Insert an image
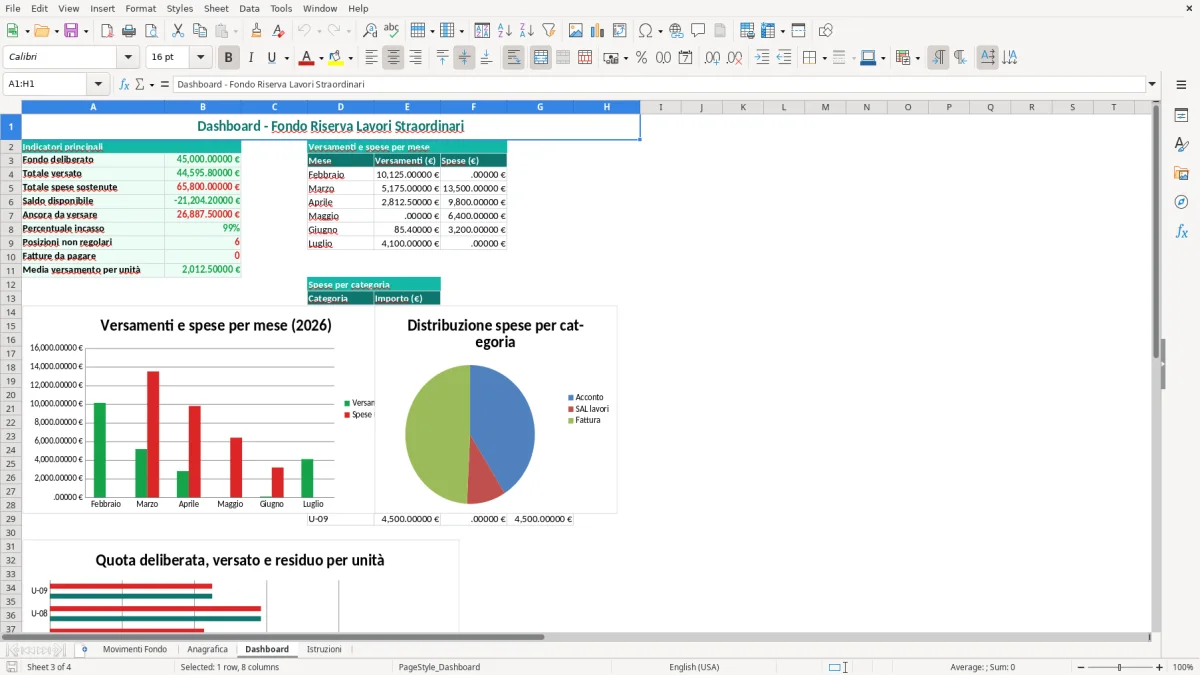Image resolution: width=1200 pixels, height=675 pixels. coord(576,31)
